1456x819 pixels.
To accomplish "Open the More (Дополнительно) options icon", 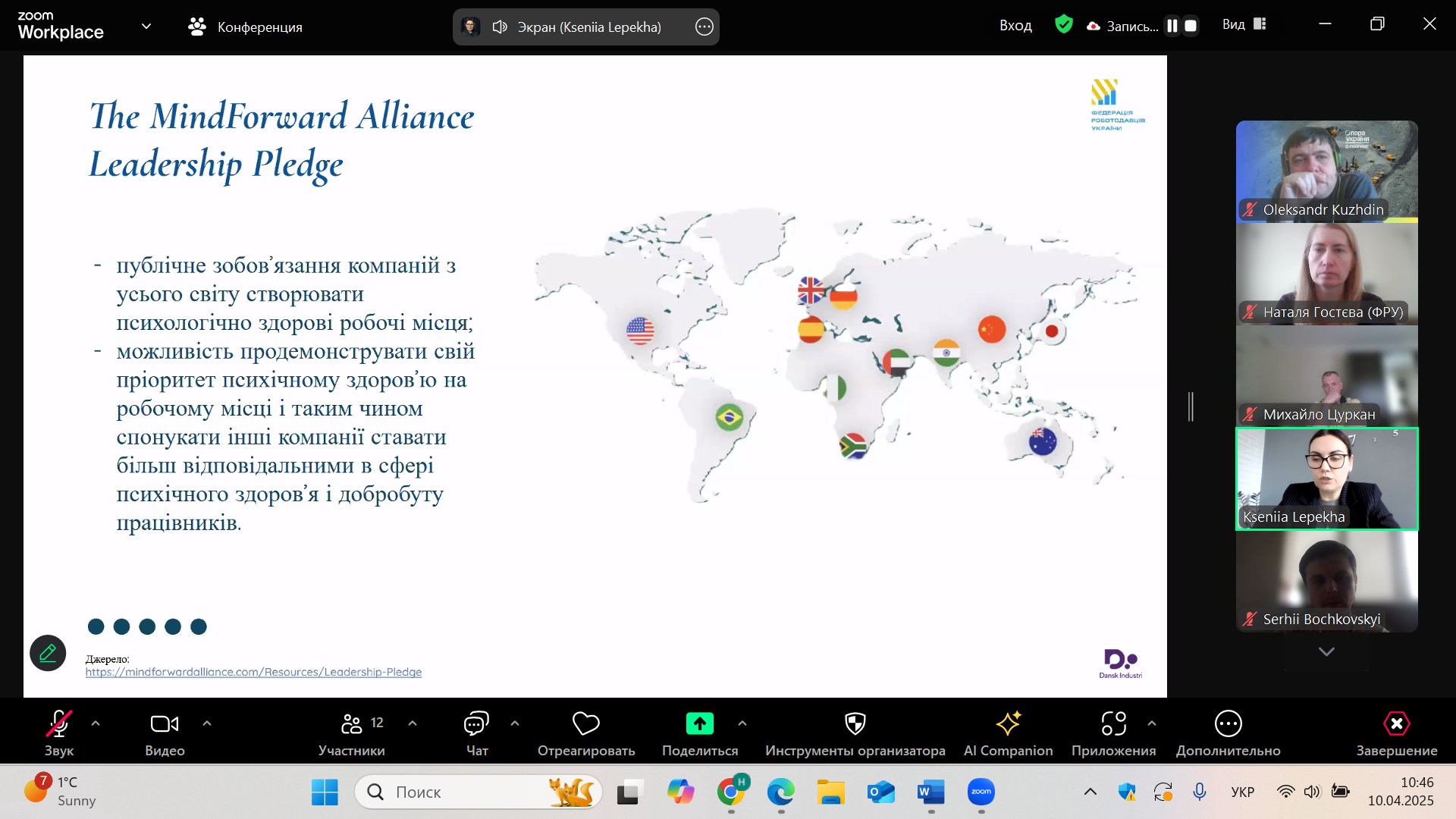I will coord(1228,724).
